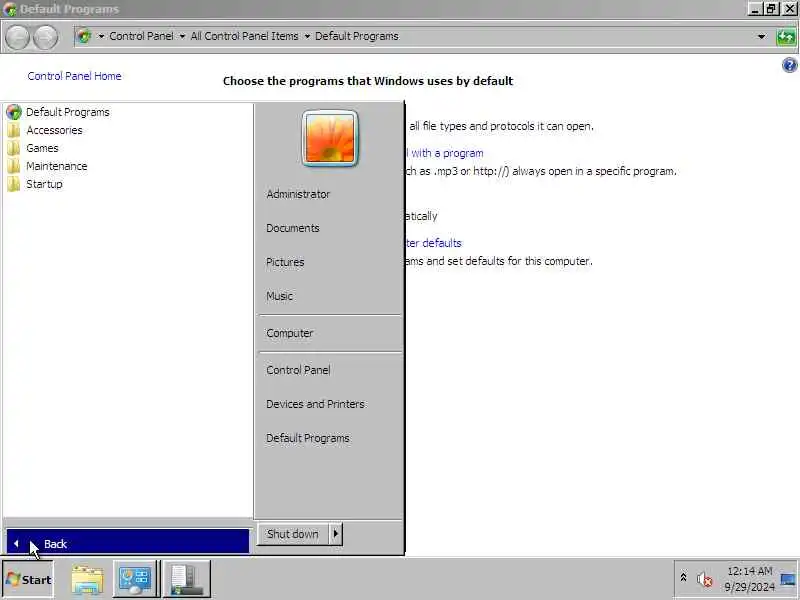Open Documents from the Start menu

[293, 228]
